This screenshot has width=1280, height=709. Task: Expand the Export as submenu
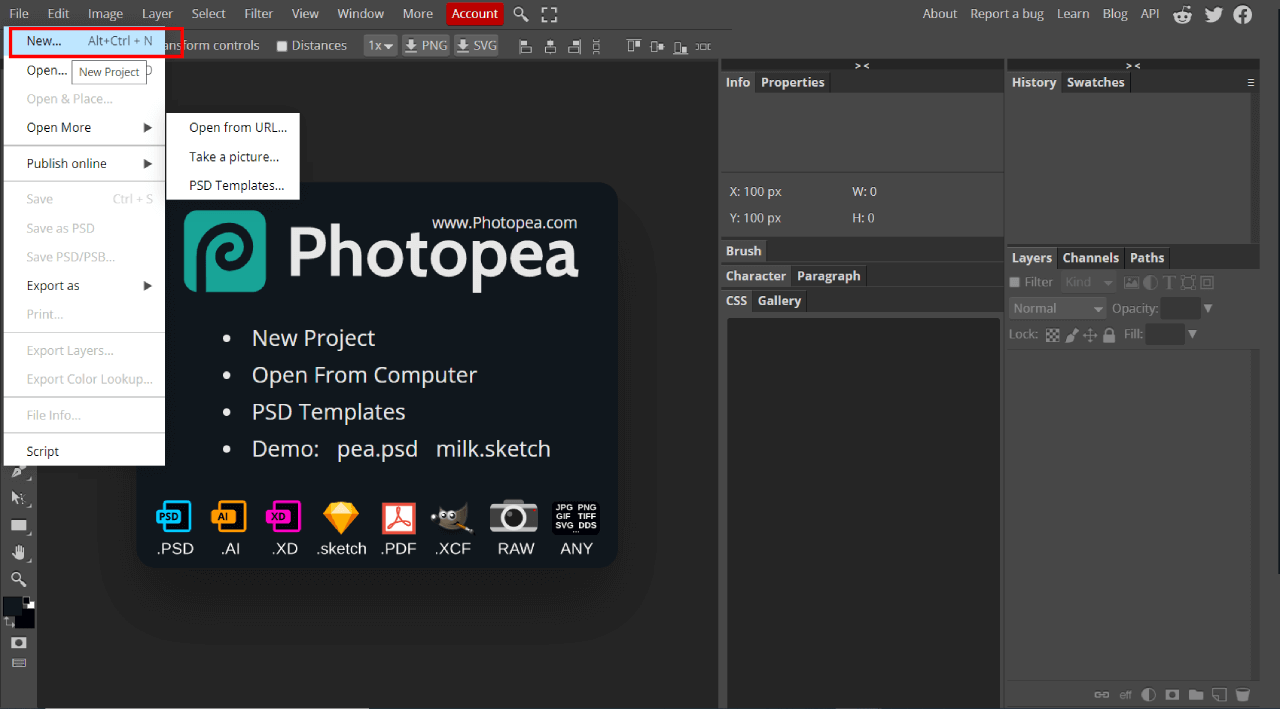tap(84, 286)
